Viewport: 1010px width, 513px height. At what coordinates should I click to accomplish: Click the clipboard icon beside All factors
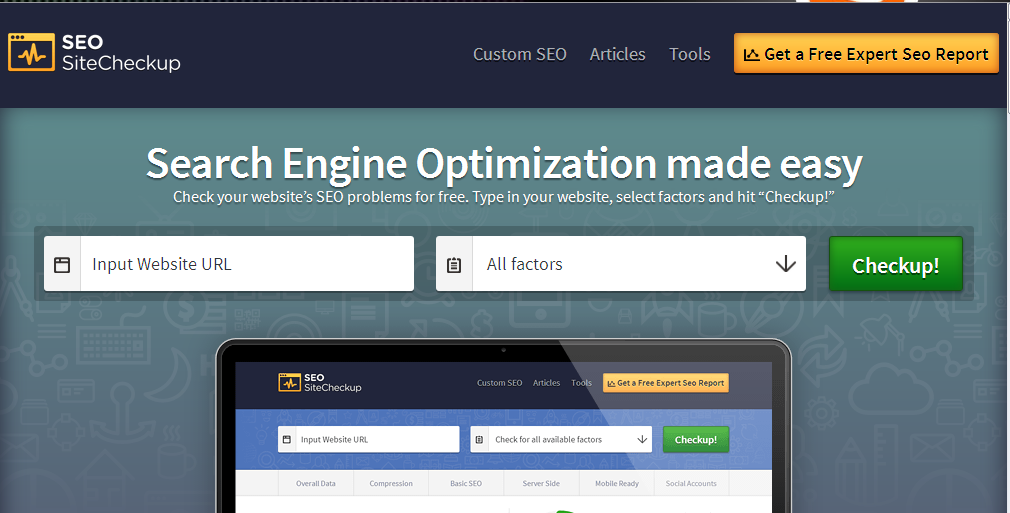point(454,264)
